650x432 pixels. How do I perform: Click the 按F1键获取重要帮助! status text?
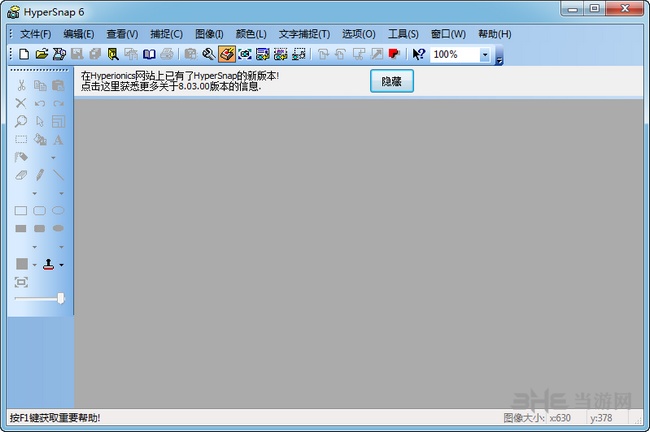(x=55, y=417)
